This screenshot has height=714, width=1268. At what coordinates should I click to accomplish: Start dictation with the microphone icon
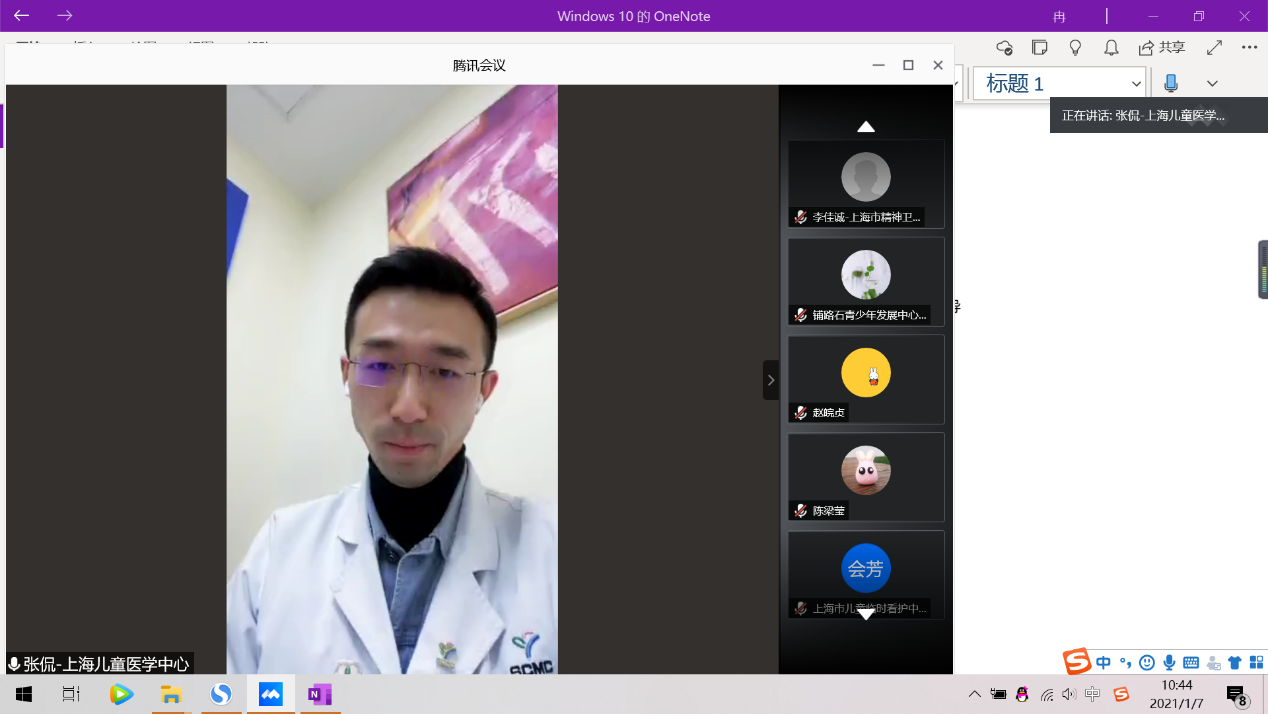click(x=1171, y=84)
